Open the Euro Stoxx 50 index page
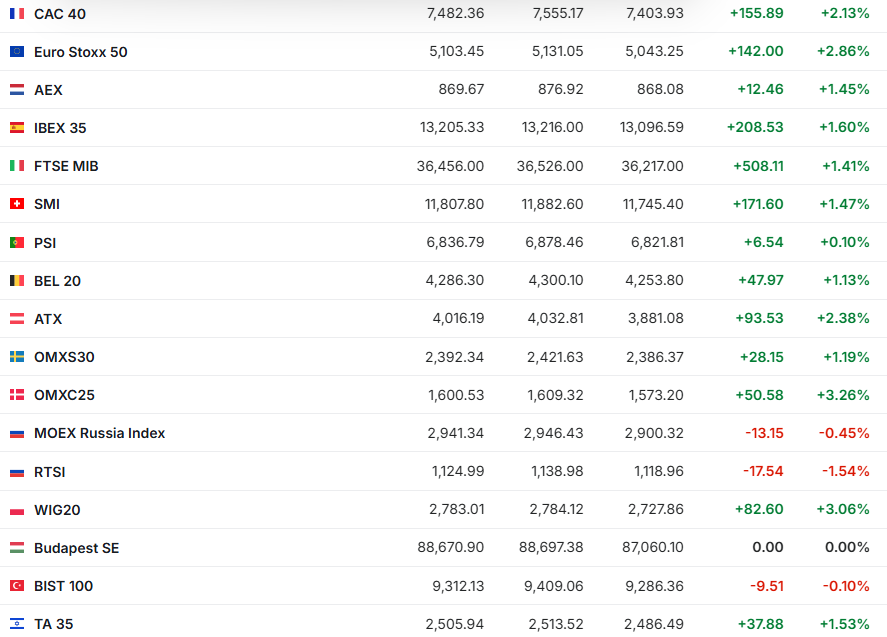Viewport: 887px width, 637px height. pos(80,52)
